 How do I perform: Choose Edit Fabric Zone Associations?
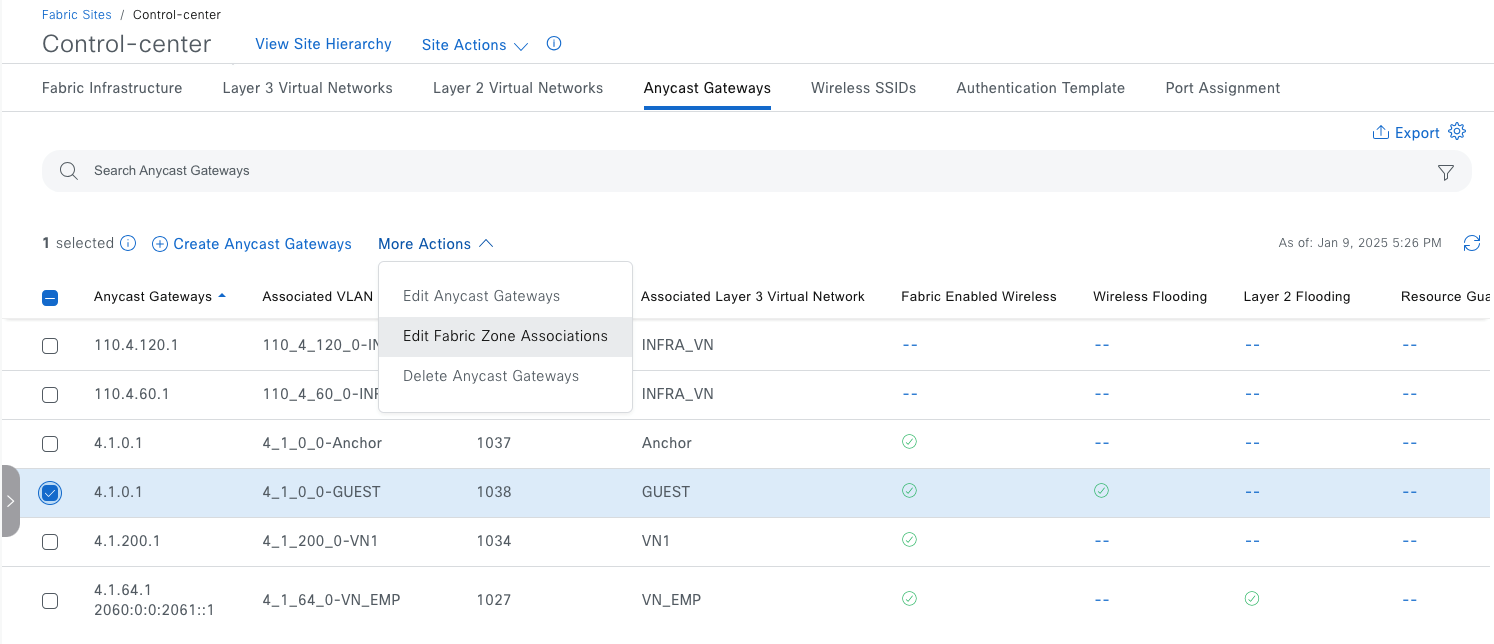pos(505,336)
